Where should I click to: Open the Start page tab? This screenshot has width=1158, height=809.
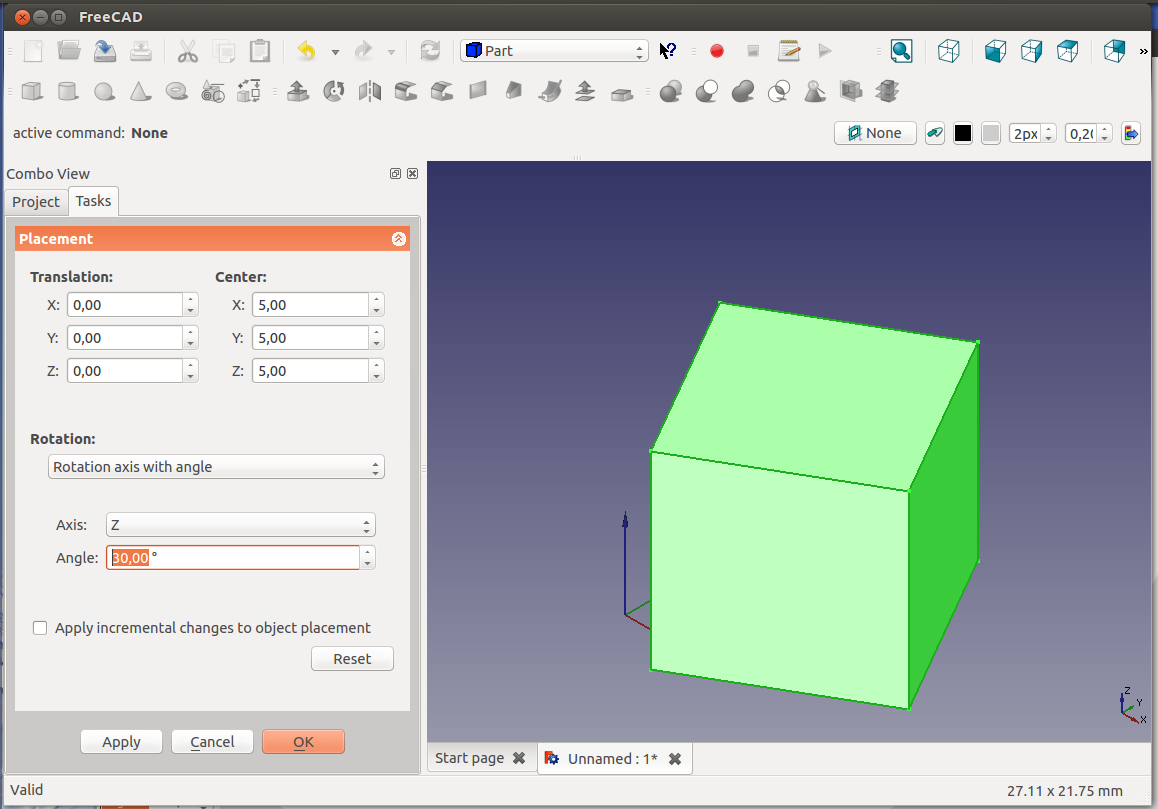(470, 758)
